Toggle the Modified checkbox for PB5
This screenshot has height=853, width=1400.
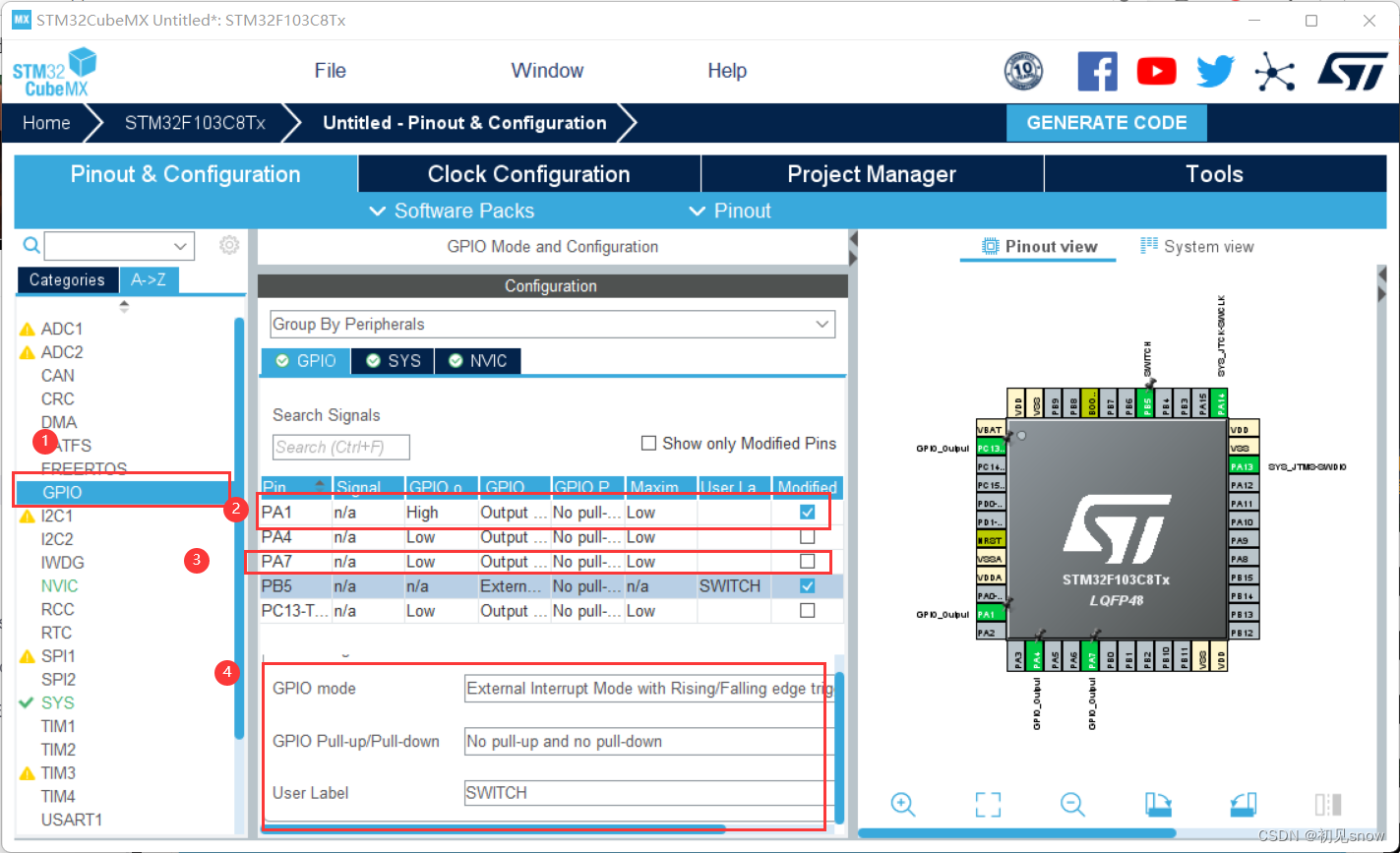(808, 586)
